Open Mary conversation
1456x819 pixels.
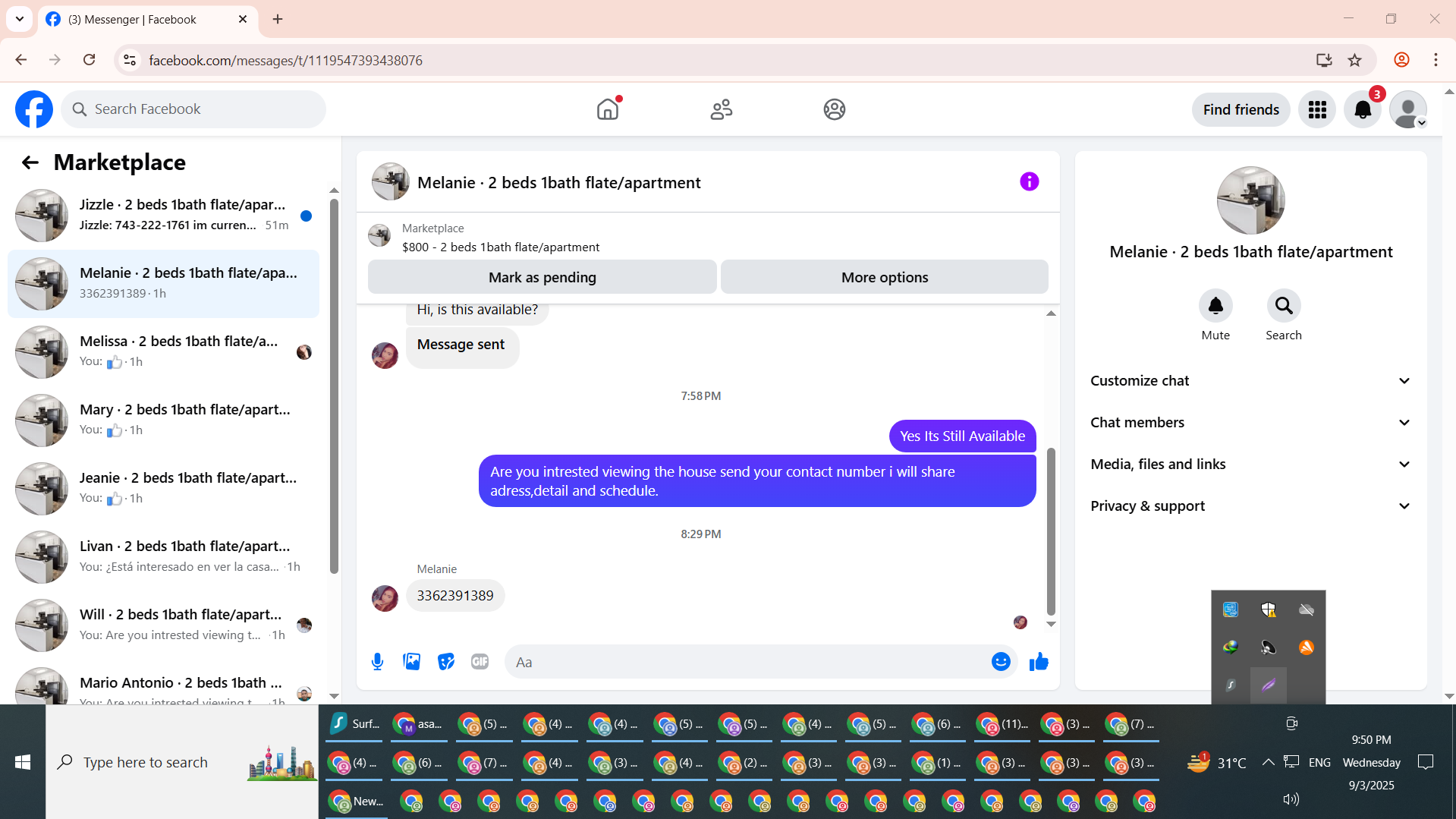click(163, 420)
